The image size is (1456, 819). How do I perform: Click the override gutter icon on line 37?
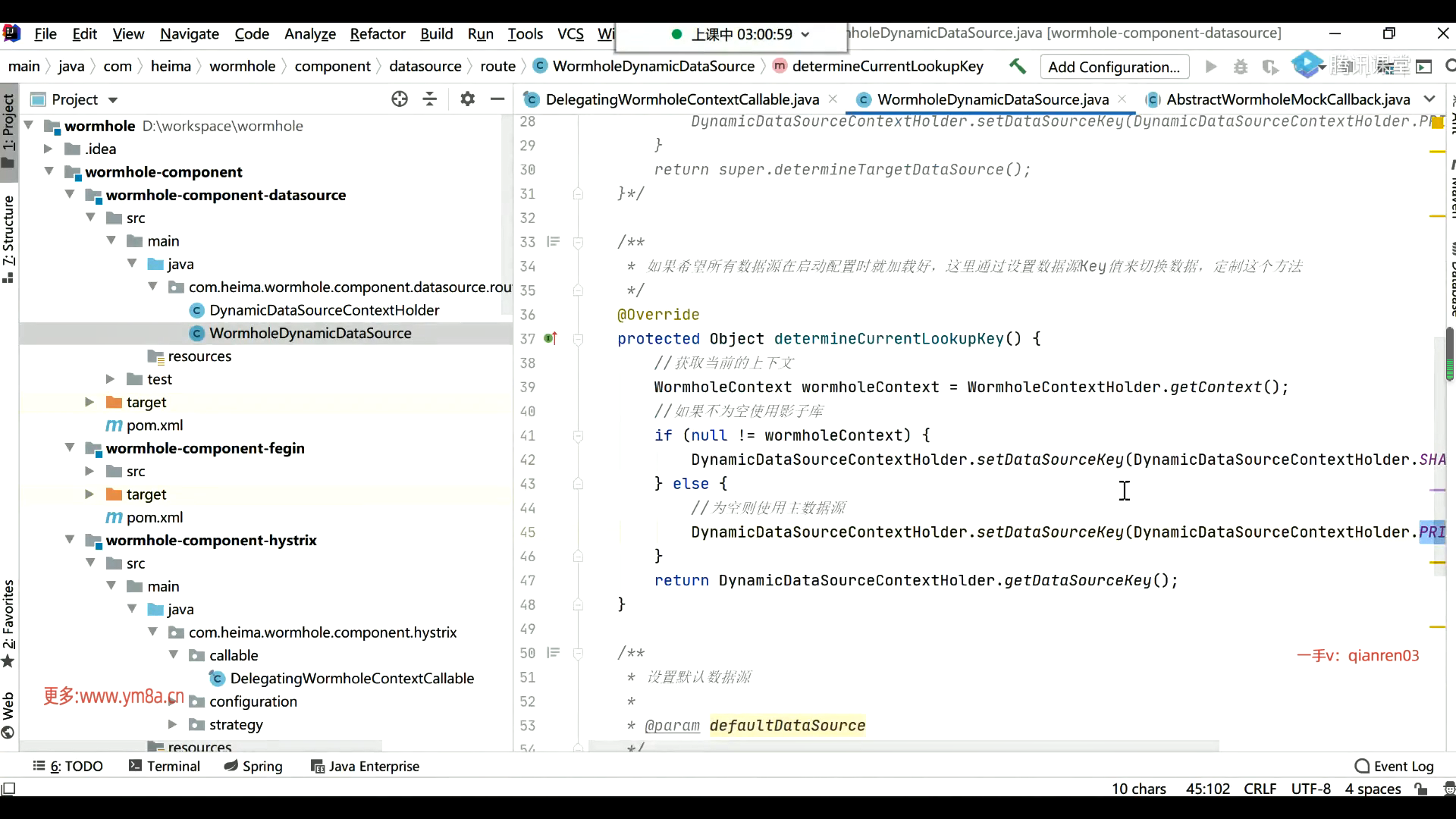tap(551, 339)
